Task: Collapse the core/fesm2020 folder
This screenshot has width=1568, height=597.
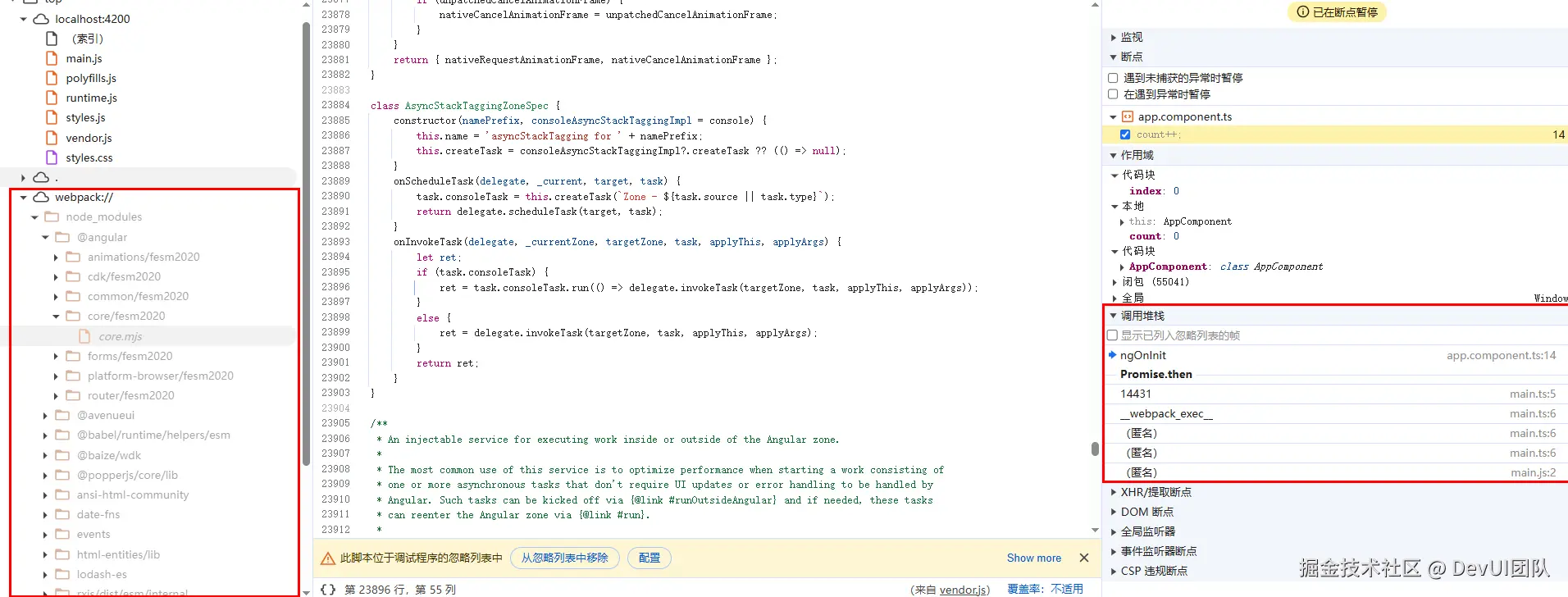Action: coord(56,316)
